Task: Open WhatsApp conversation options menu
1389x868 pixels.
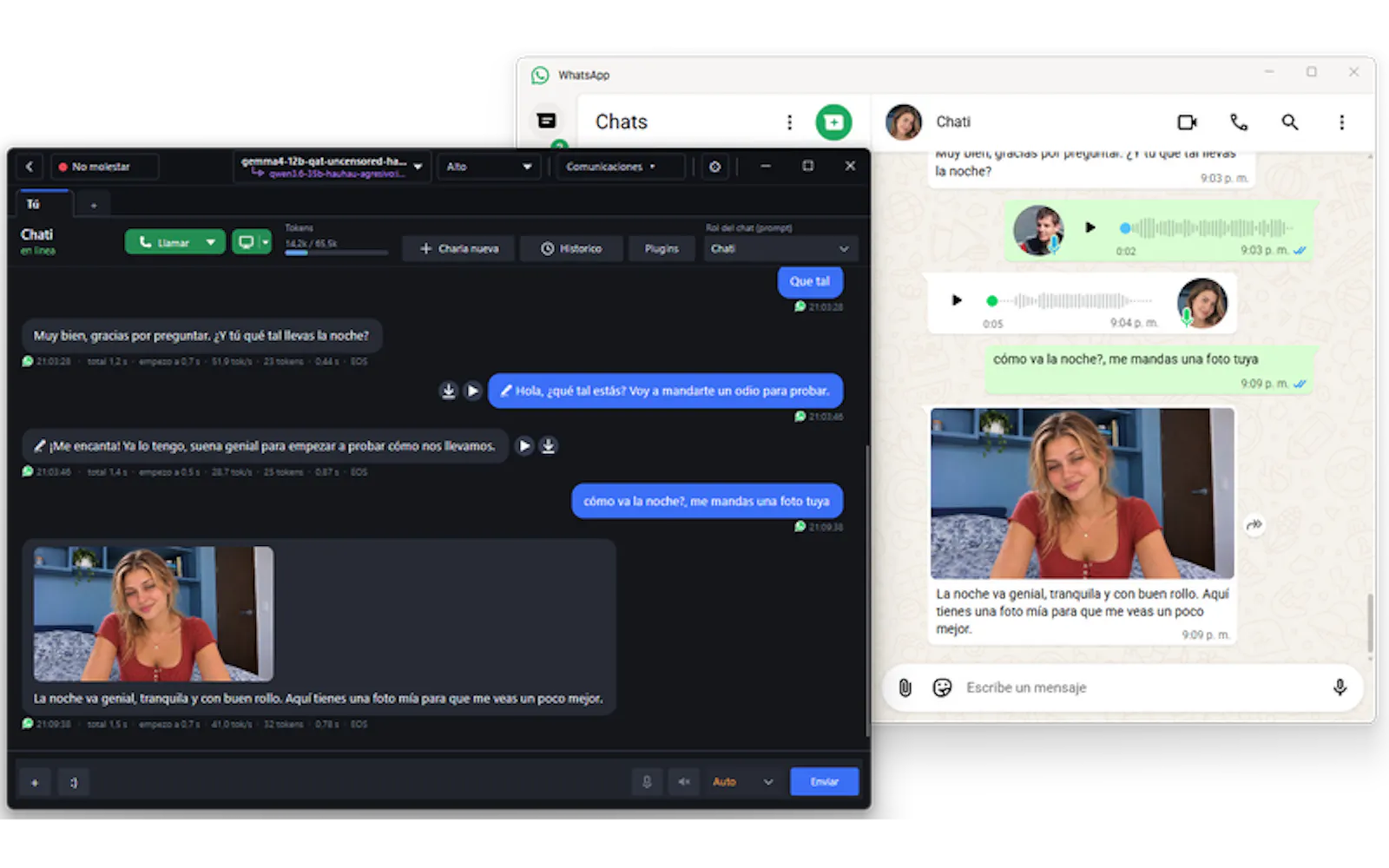Action: [x=1341, y=122]
